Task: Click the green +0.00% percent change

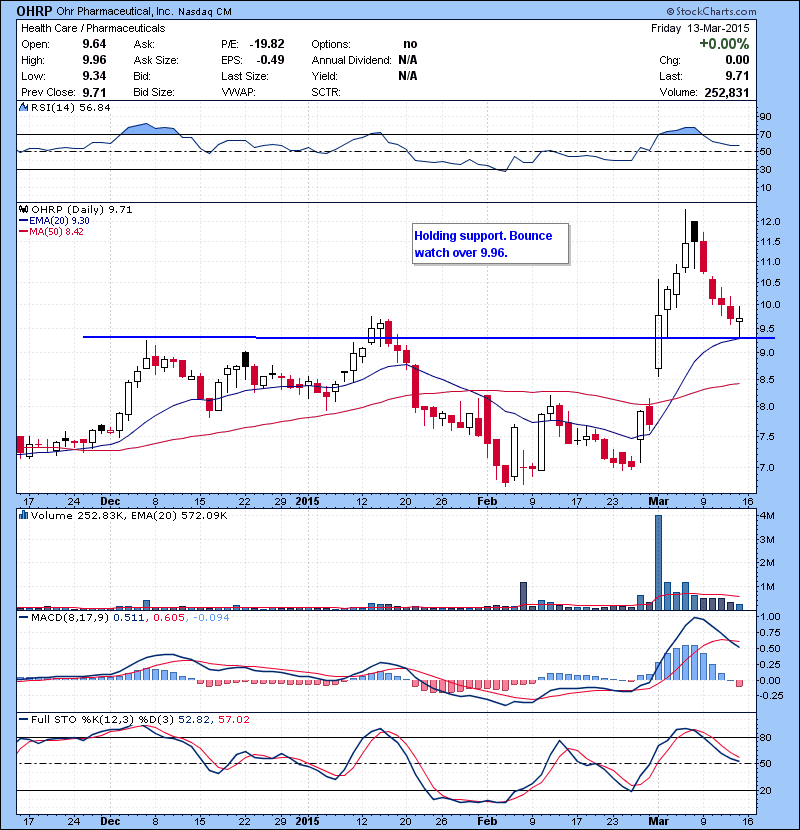Action: [x=724, y=44]
